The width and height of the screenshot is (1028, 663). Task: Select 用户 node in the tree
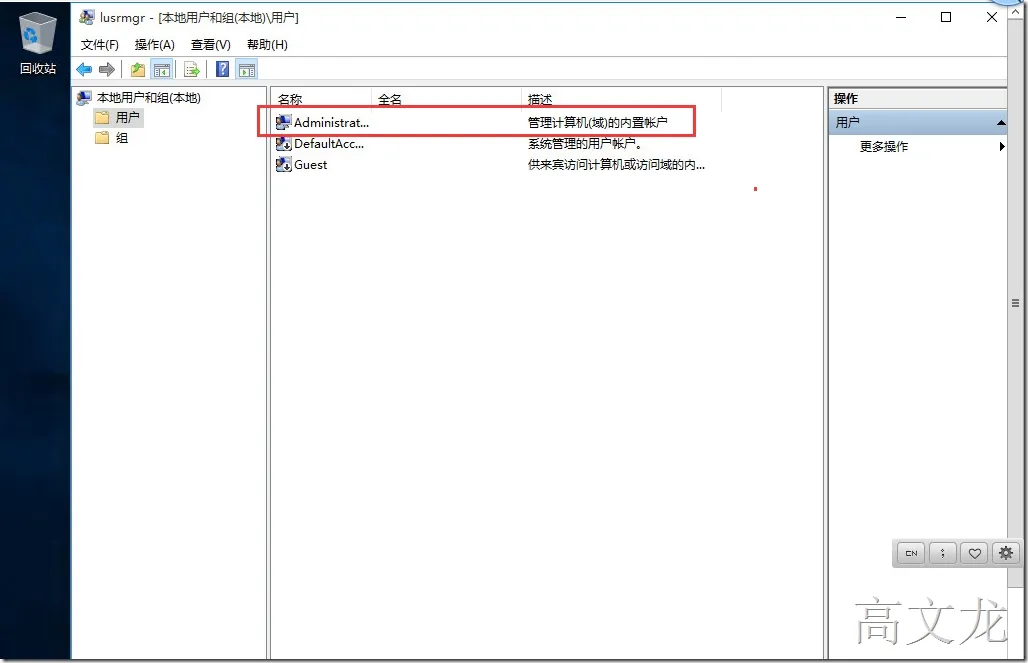127,117
